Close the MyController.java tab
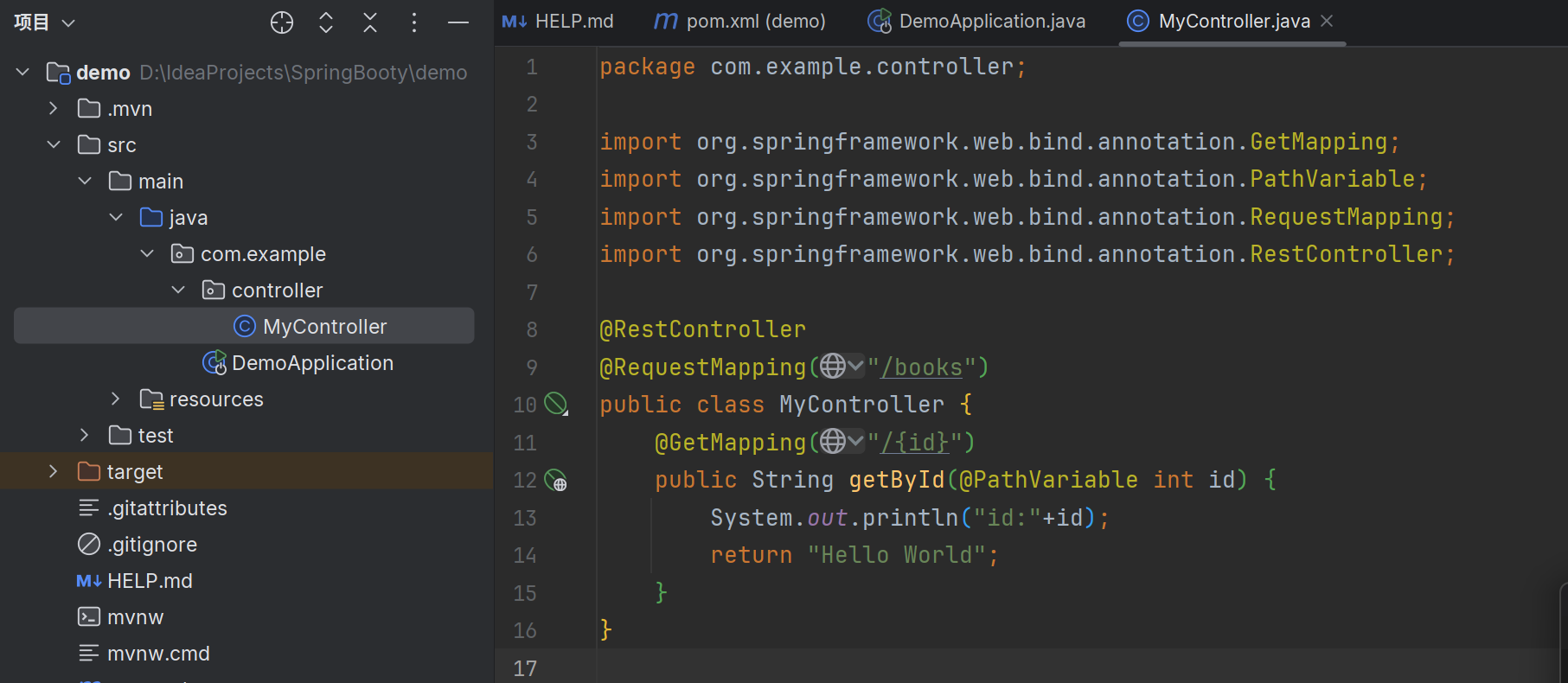The image size is (1568, 683). click(1328, 21)
